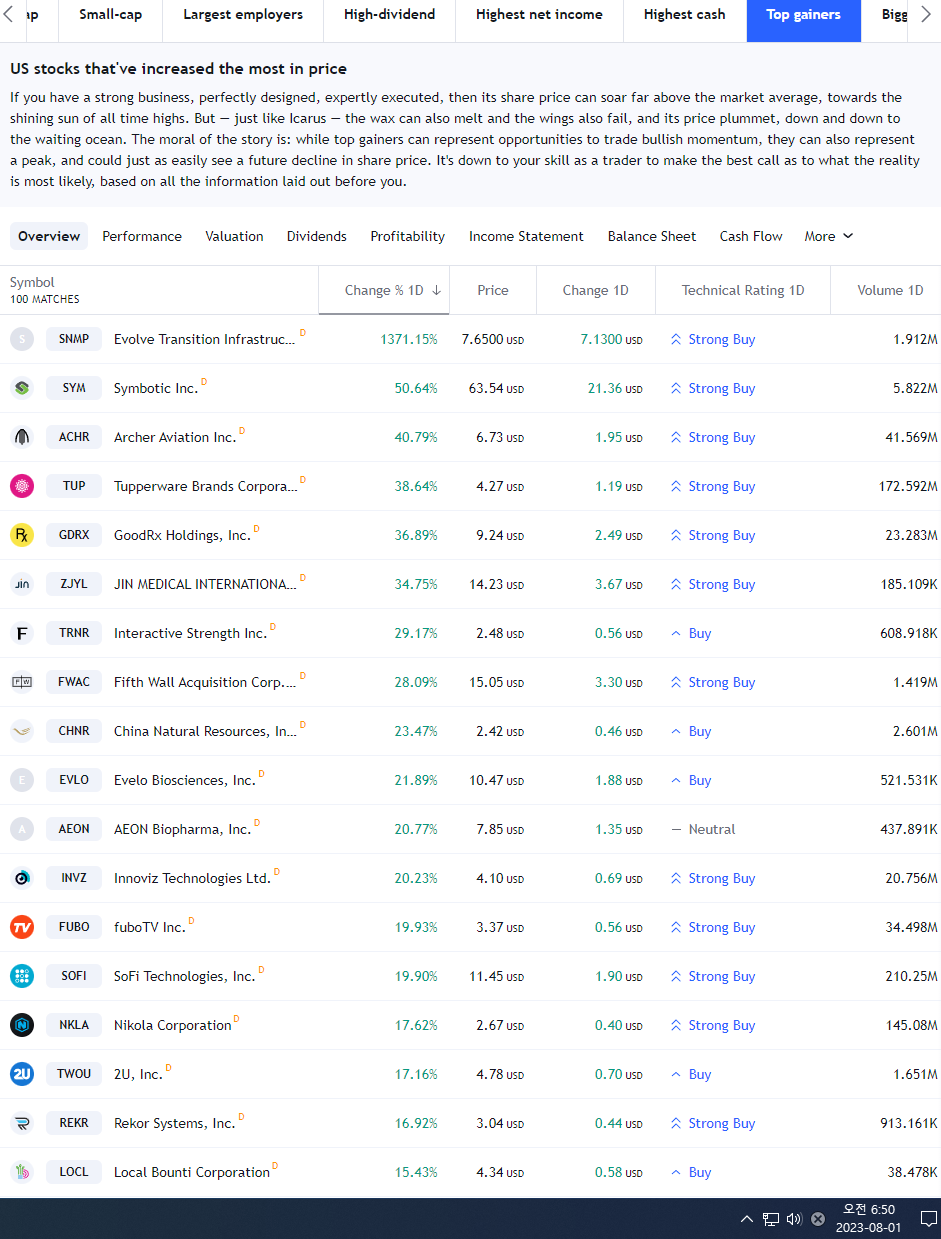Screen dimensions: 941x1239
Task: Select the Highest net income tab
Action: [x=539, y=14]
